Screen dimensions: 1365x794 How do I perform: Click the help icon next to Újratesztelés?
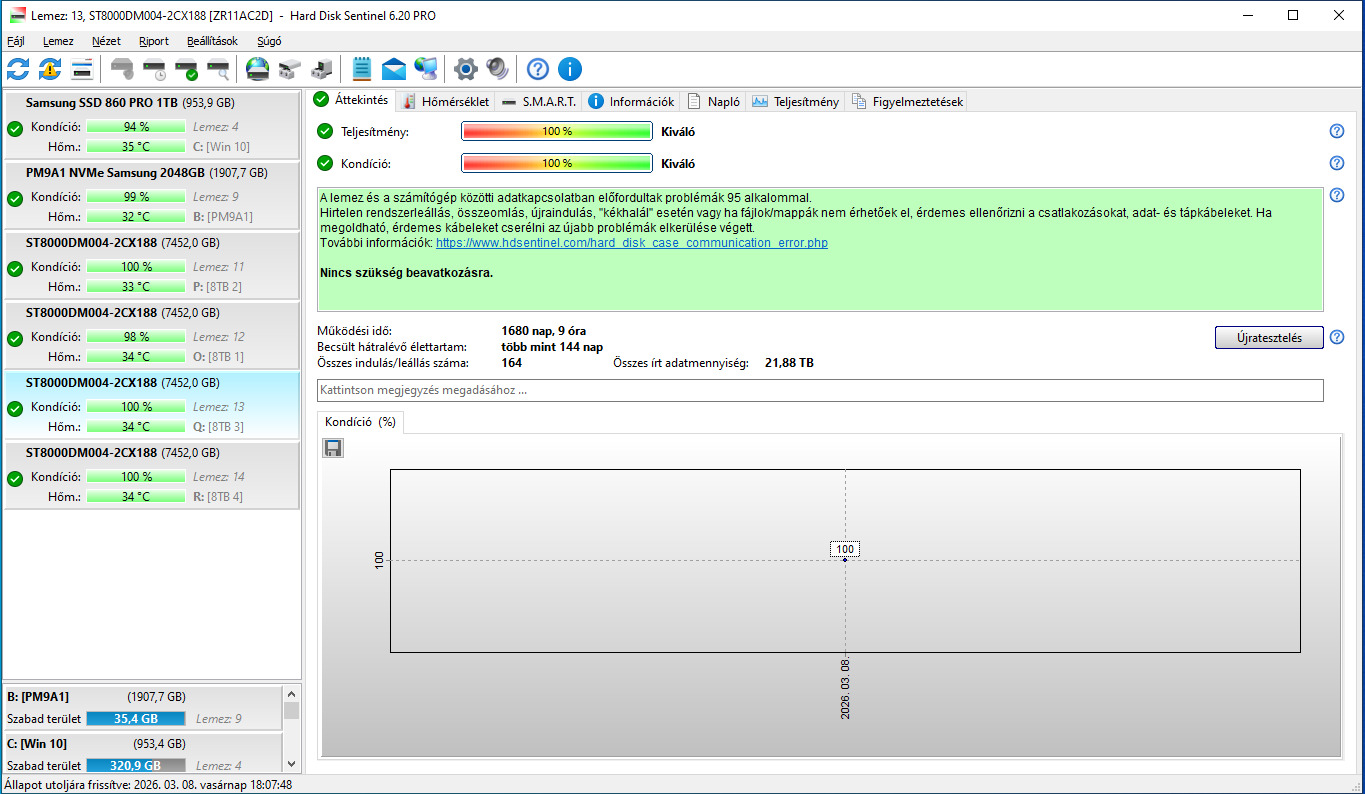1336,337
